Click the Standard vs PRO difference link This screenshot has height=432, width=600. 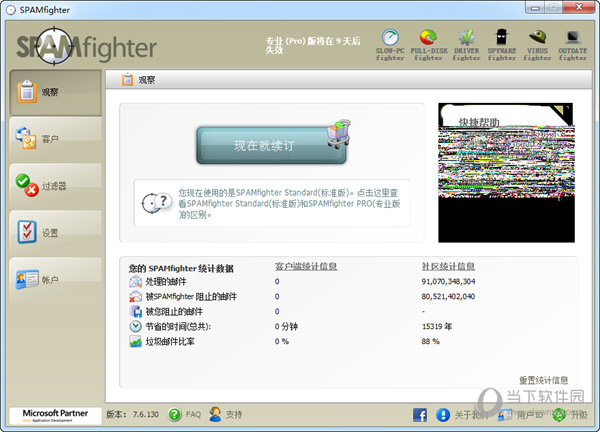coord(289,204)
